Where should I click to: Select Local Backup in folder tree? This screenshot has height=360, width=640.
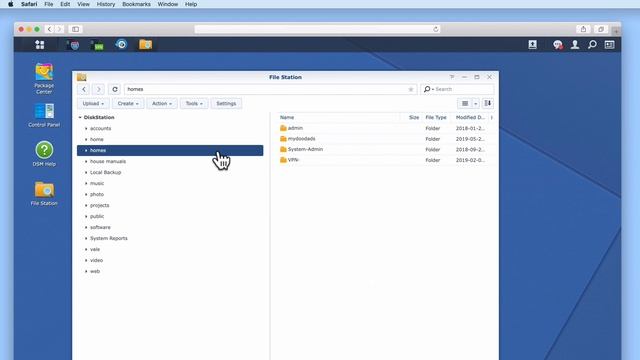tap(105, 173)
